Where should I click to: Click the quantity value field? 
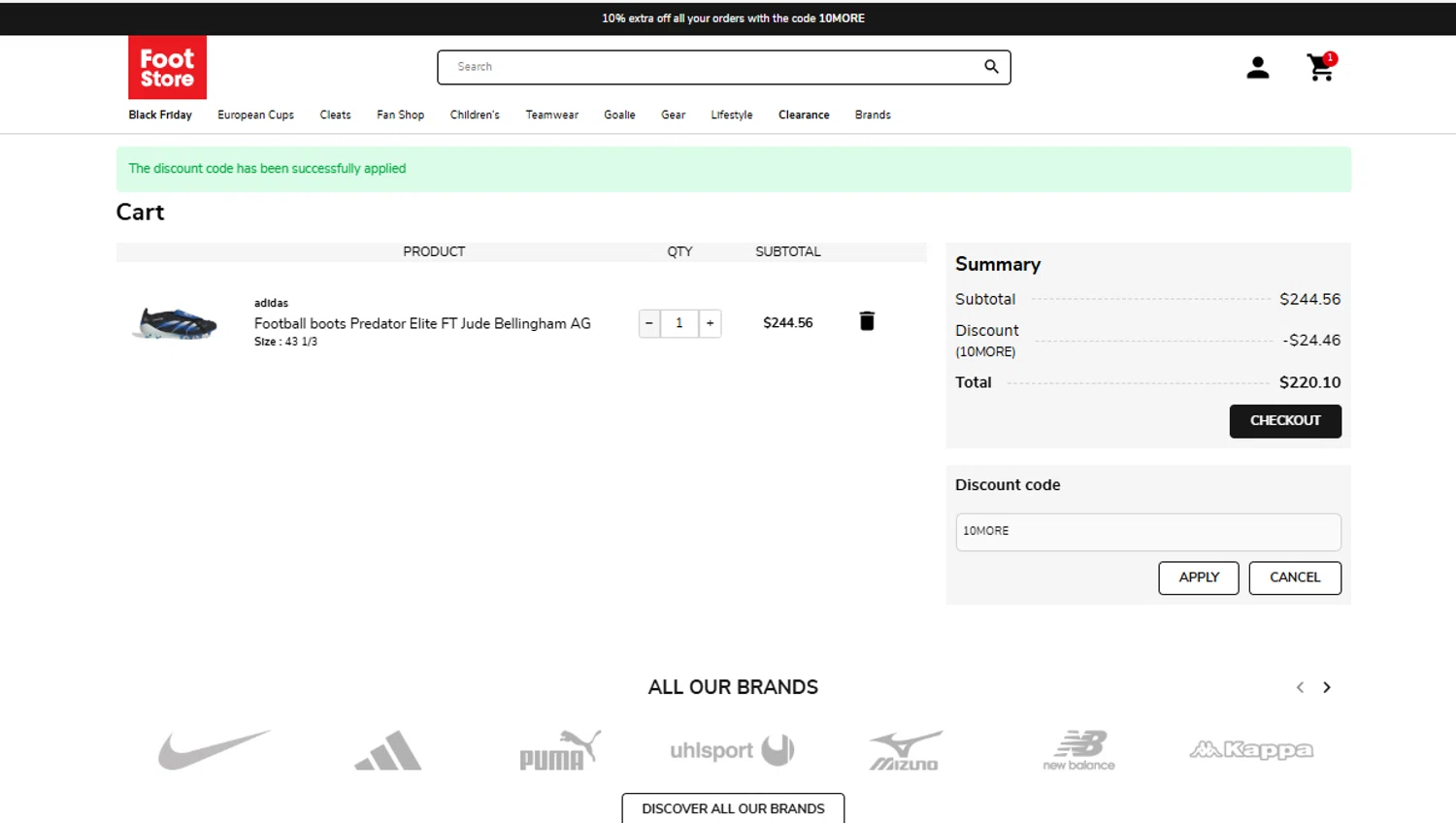point(679,323)
